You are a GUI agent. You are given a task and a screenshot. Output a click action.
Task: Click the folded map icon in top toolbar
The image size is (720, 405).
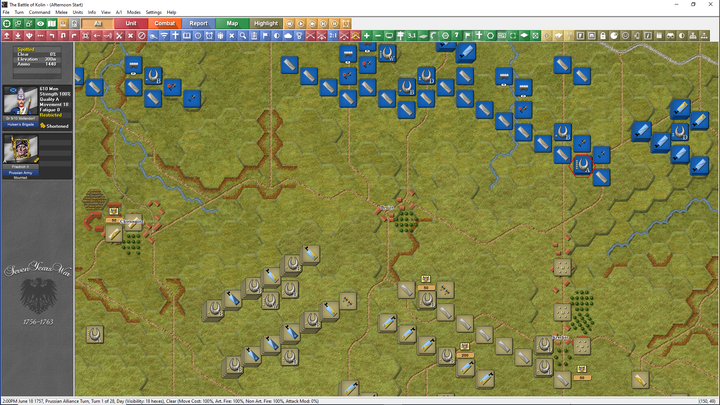[x=51, y=23]
